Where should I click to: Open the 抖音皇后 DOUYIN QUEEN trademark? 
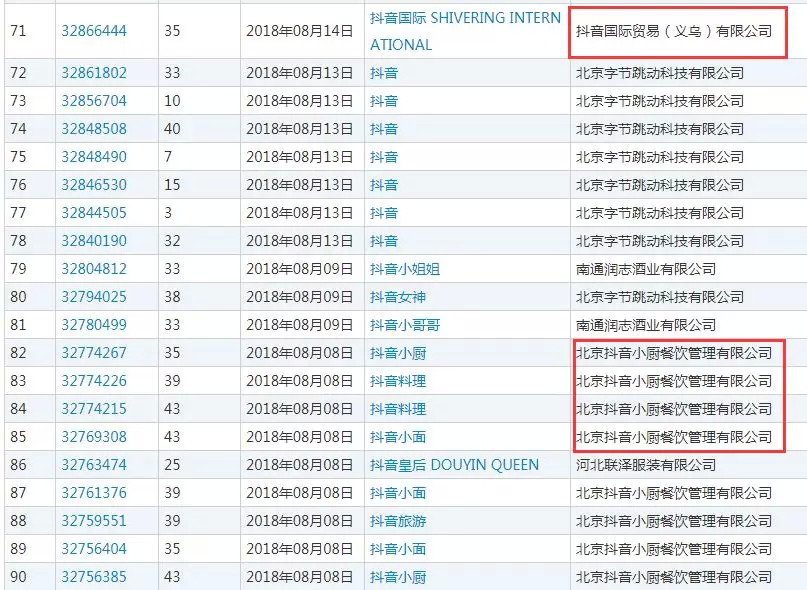pyautogui.click(x=454, y=465)
